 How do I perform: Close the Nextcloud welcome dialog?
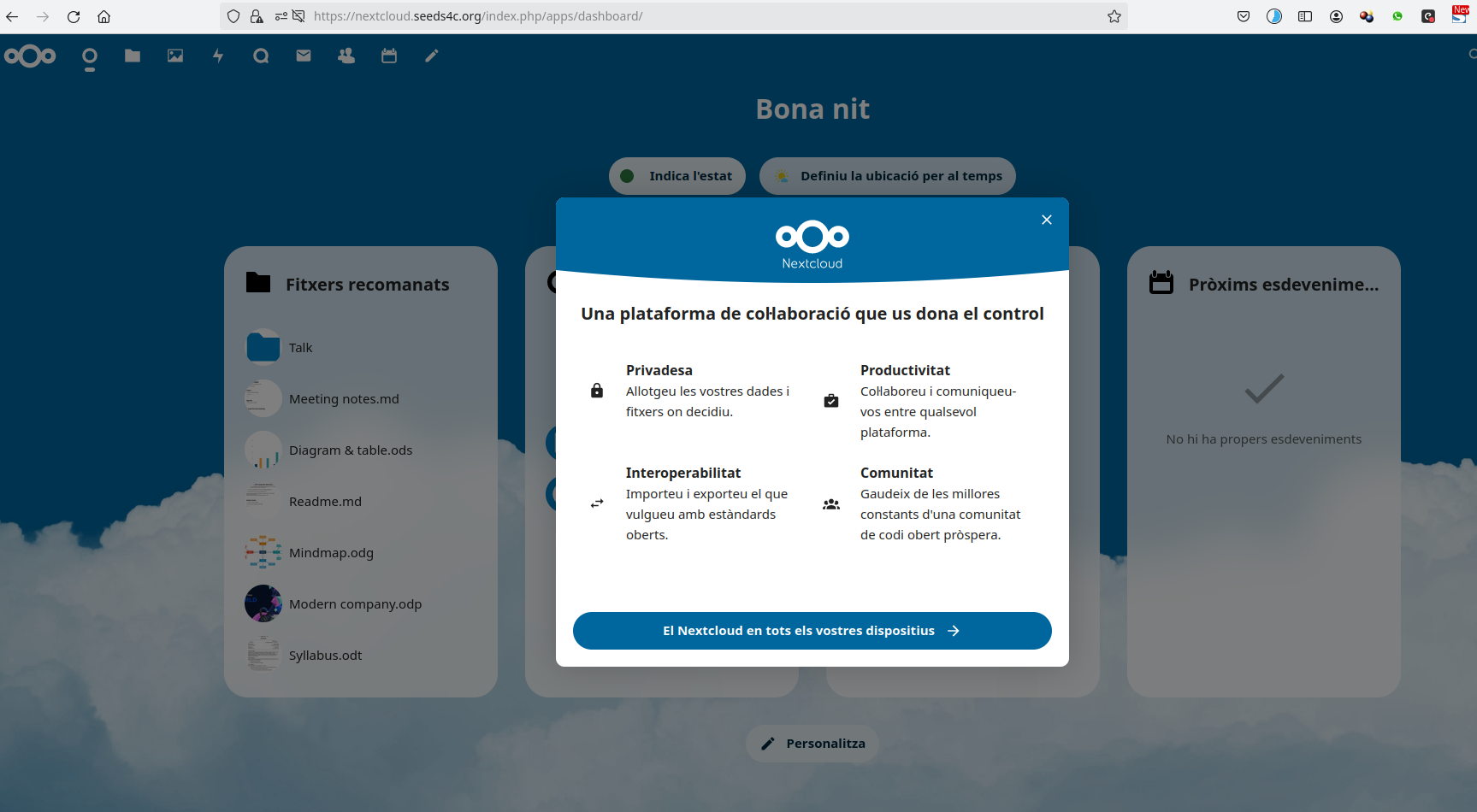[1046, 220]
